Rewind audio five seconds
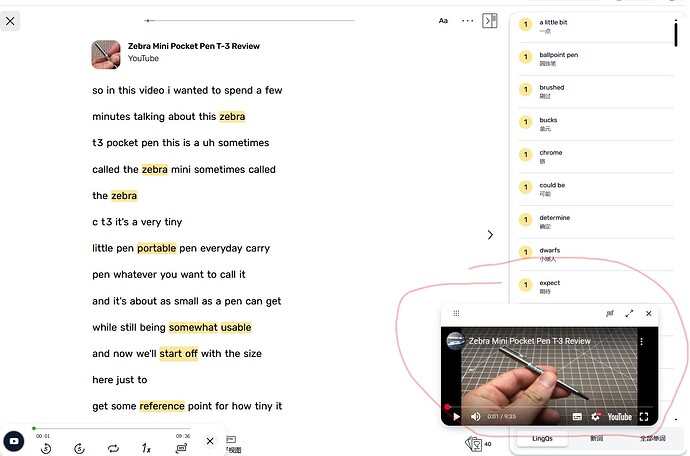This screenshot has width=690, height=456. [46, 449]
